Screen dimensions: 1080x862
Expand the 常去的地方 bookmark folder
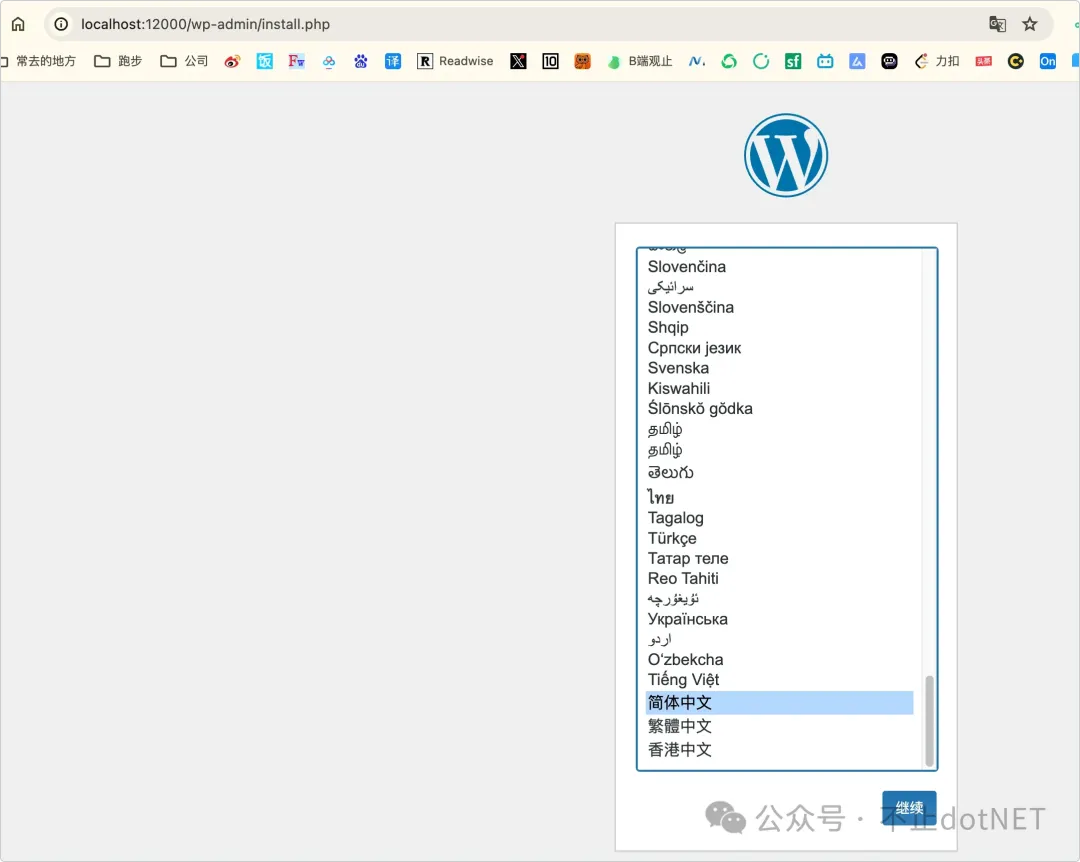coord(40,61)
